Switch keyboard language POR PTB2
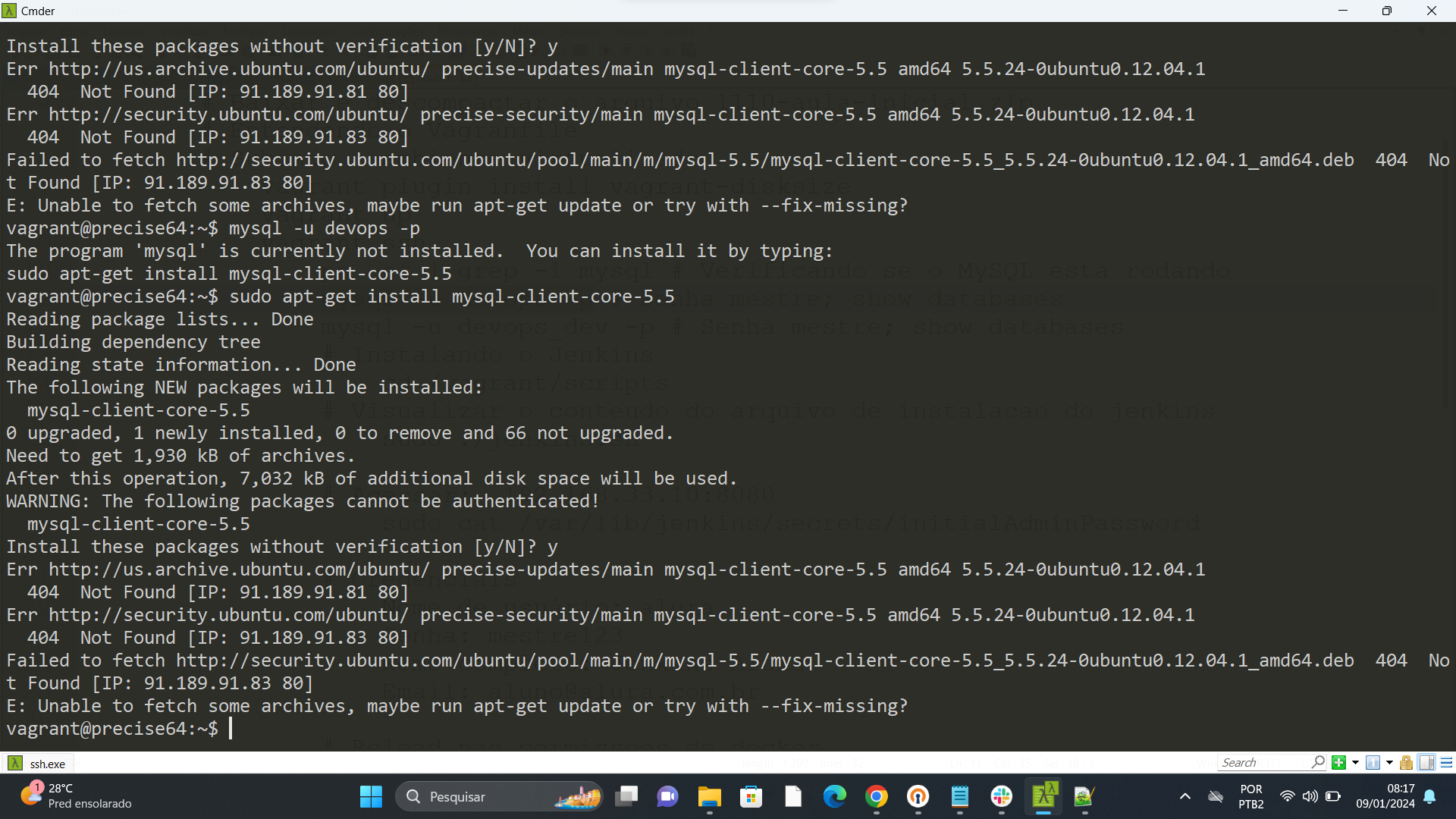Viewport: 1456px width, 819px height. [x=1251, y=797]
